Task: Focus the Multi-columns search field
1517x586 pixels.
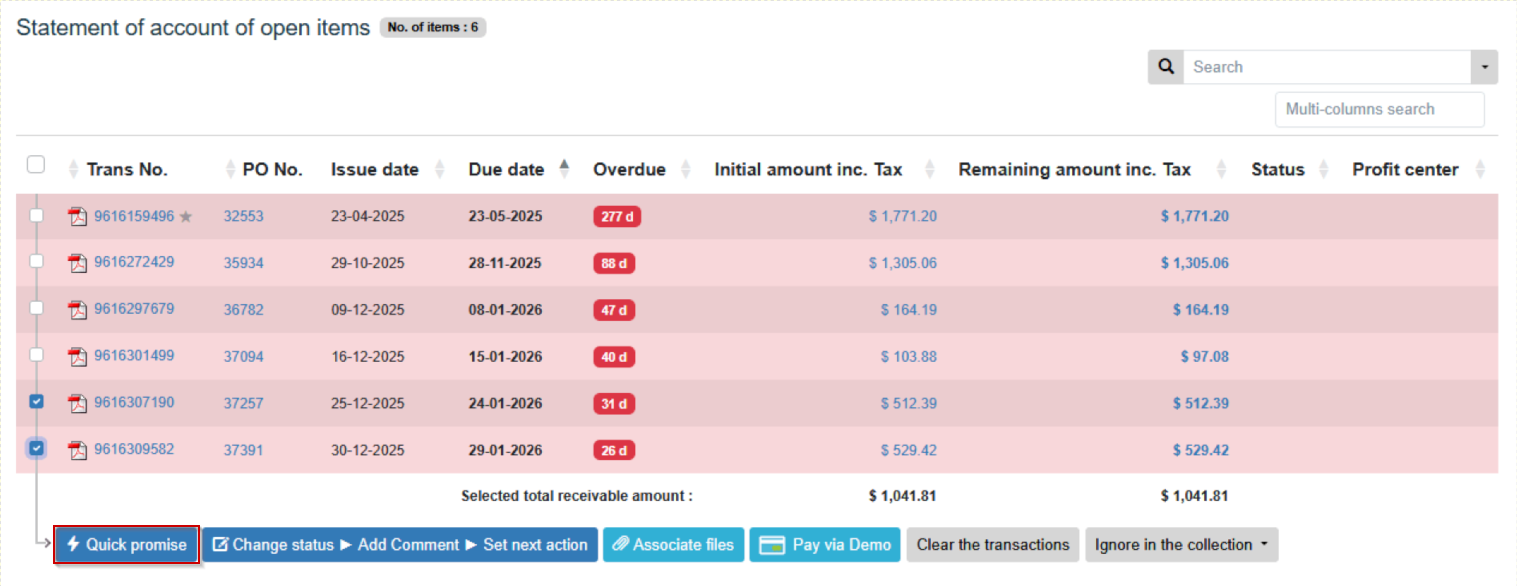Action: [x=1379, y=110]
